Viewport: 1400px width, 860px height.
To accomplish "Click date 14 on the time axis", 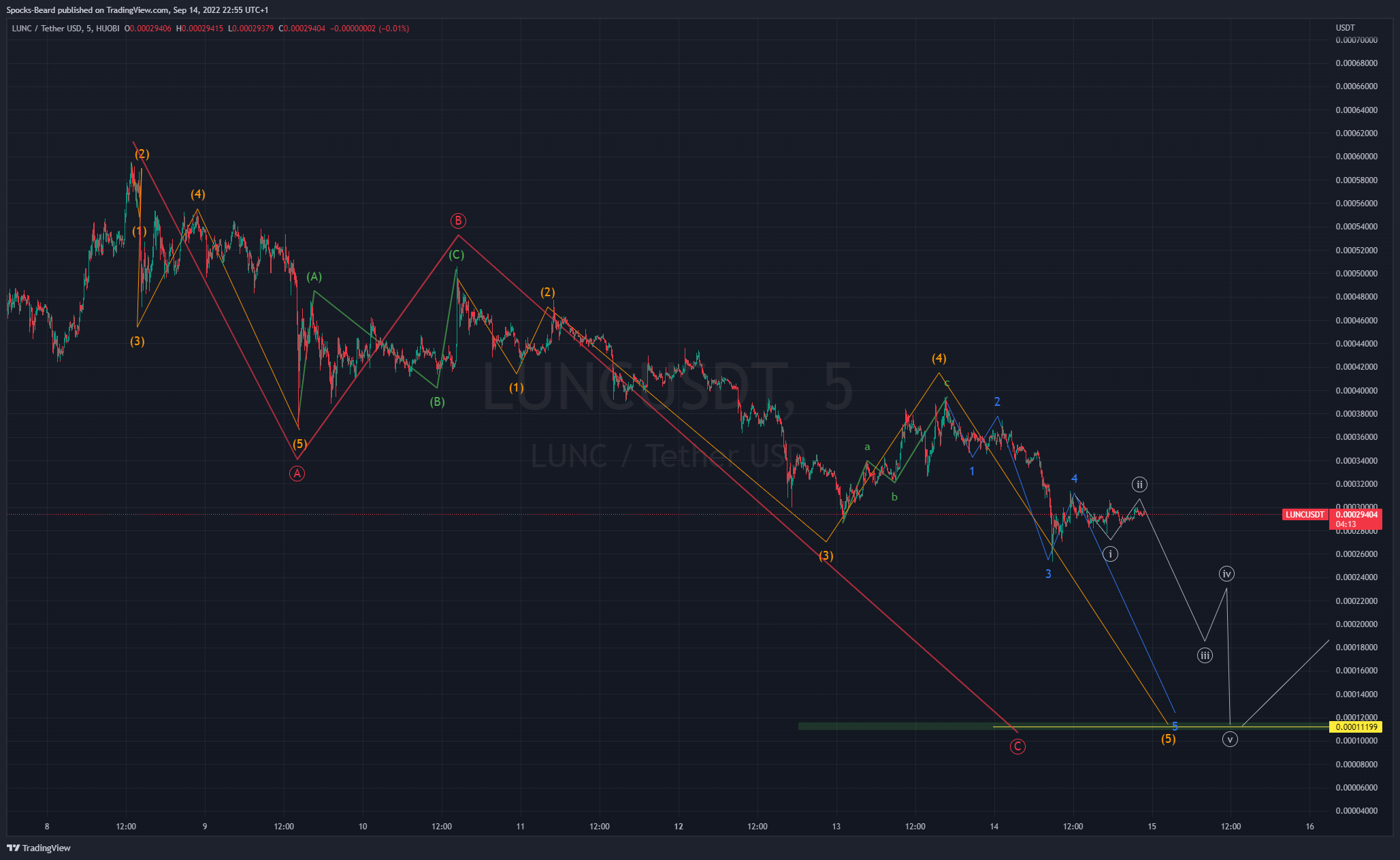I will (x=994, y=827).
